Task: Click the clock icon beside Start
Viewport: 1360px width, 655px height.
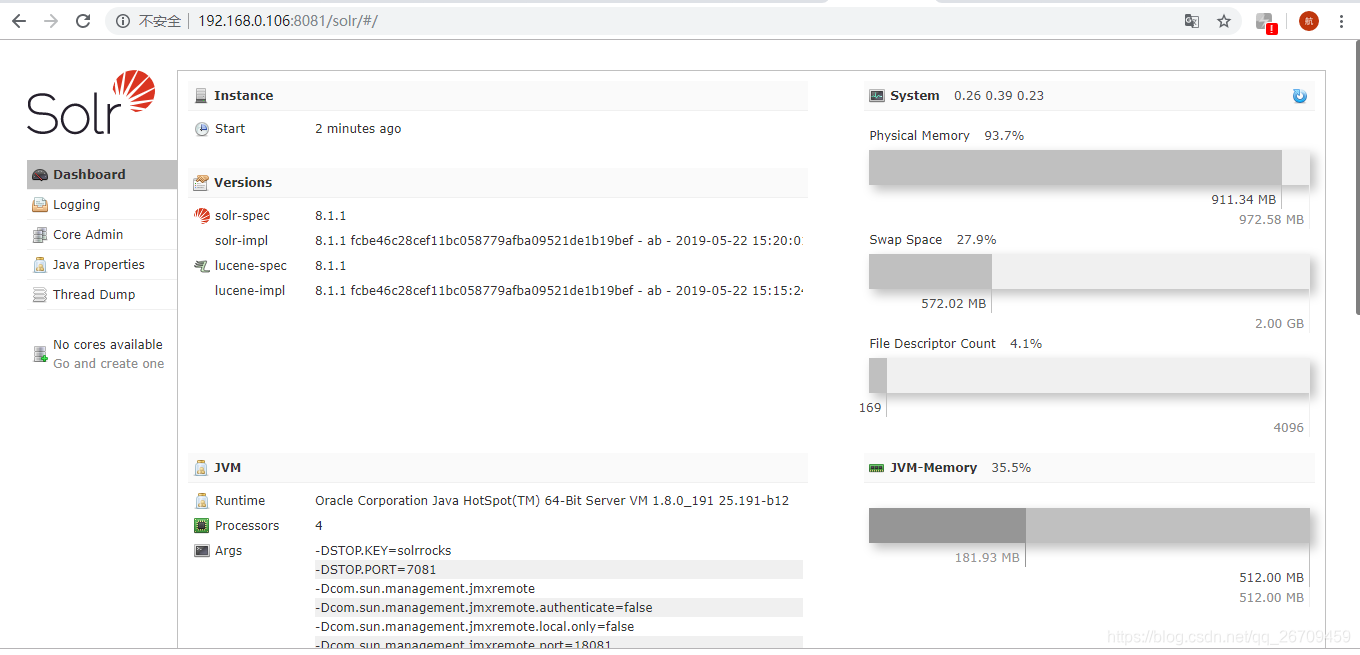Action: point(202,129)
